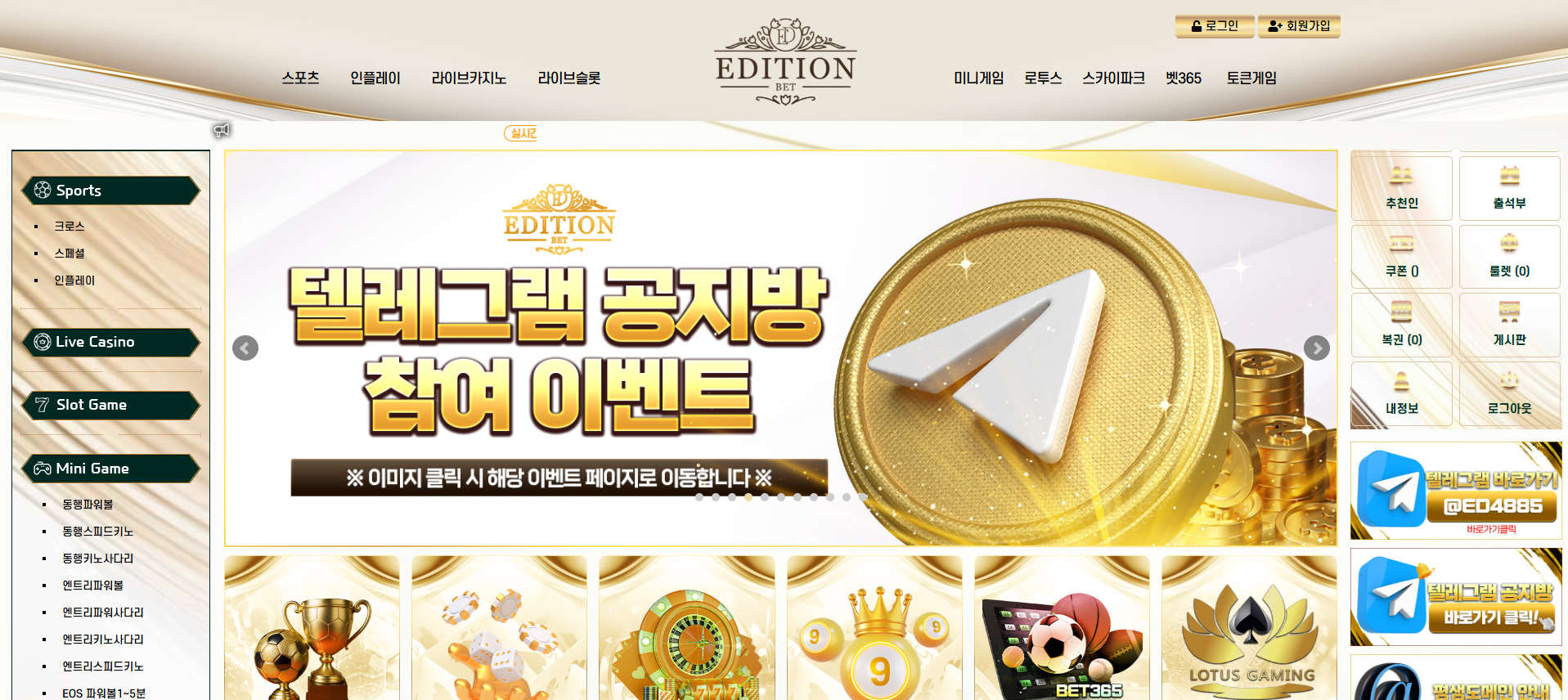Open the BET365 game thumbnail
This screenshot has width=1568, height=700.
[1062, 628]
